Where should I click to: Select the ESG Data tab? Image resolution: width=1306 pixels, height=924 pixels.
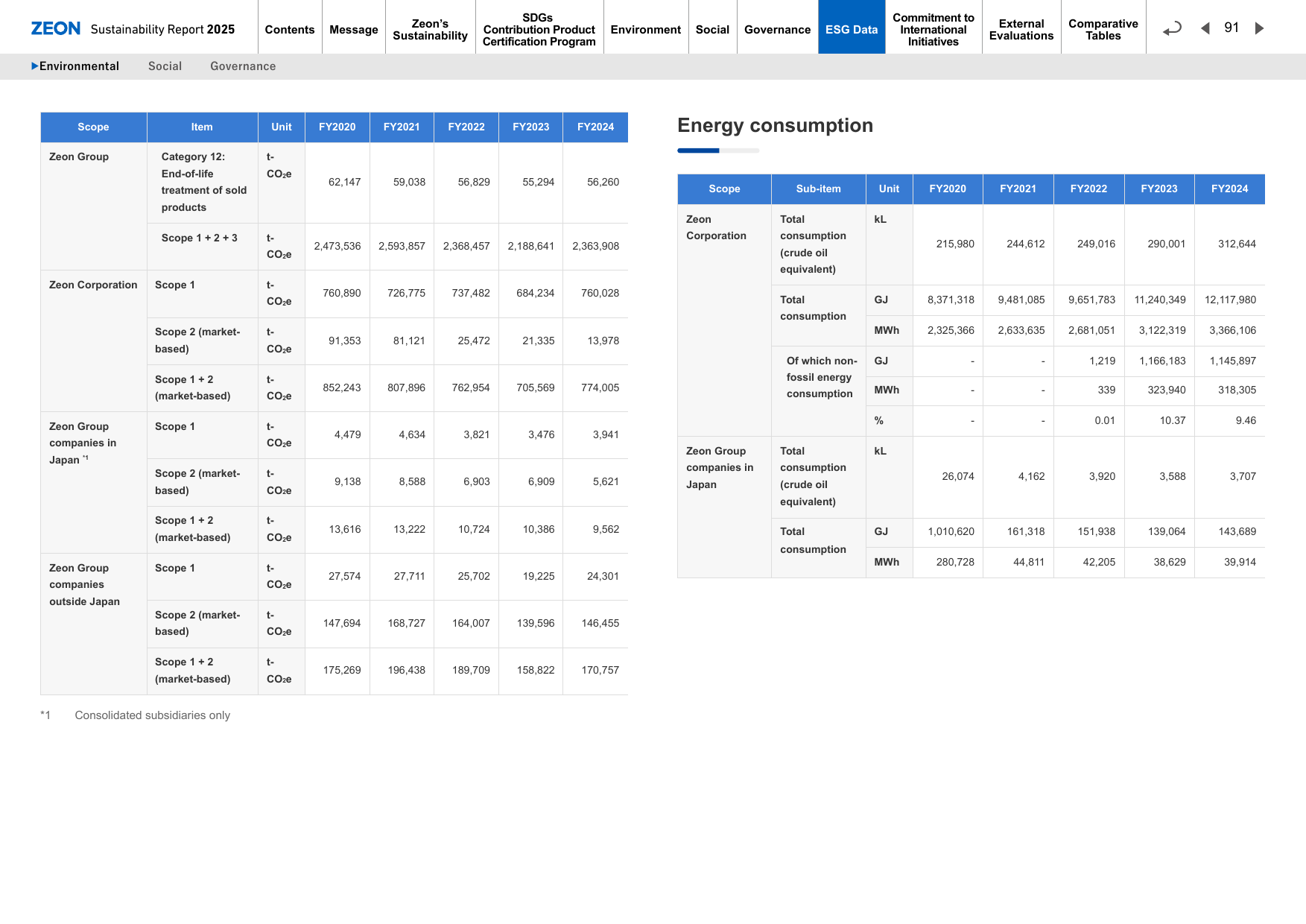[852, 30]
